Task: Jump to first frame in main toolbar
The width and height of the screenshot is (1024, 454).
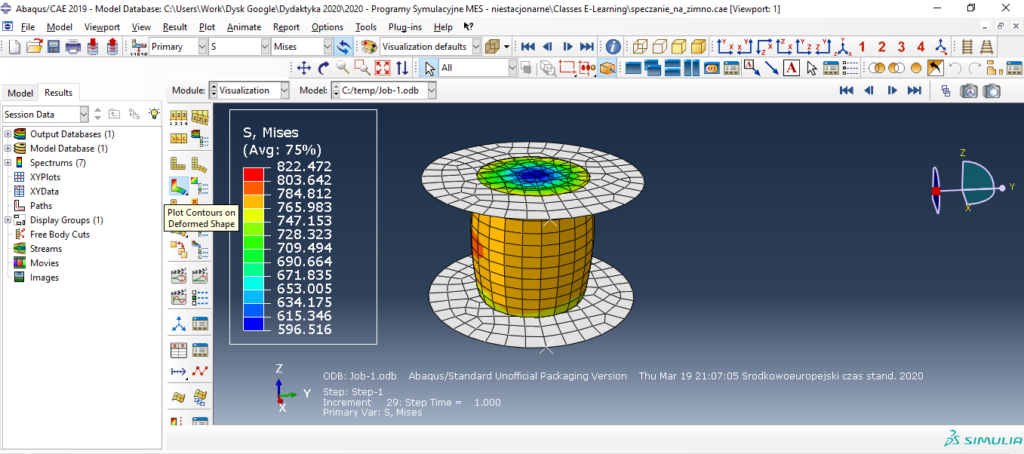Action: coord(528,47)
